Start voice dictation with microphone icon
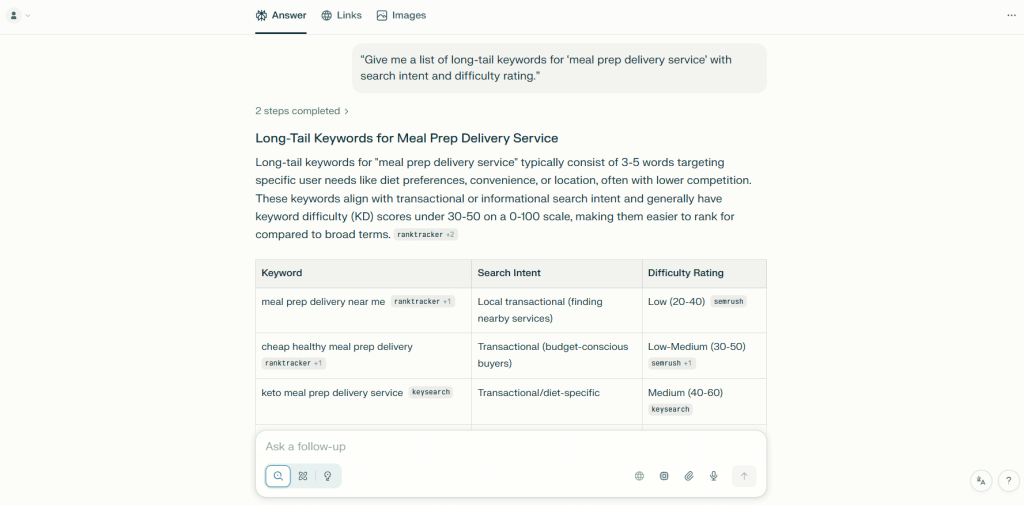 click(714, 476)
